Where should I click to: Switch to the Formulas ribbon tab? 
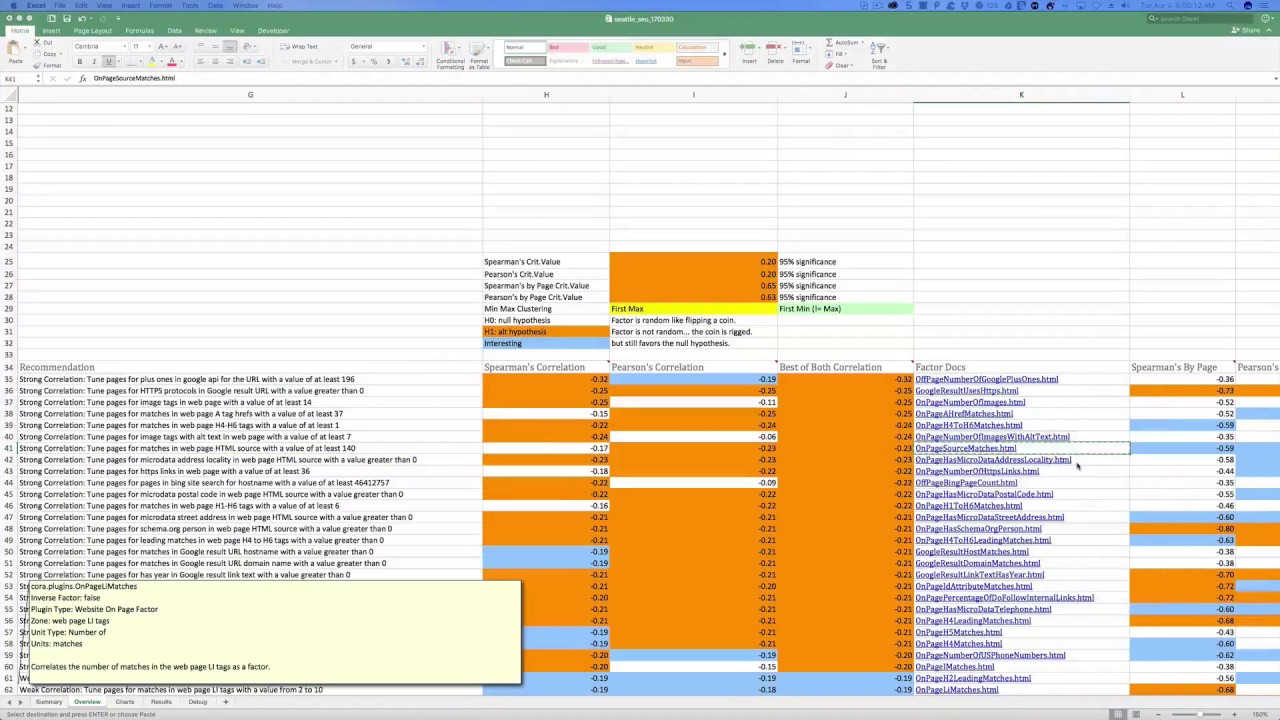pos(139,31)
